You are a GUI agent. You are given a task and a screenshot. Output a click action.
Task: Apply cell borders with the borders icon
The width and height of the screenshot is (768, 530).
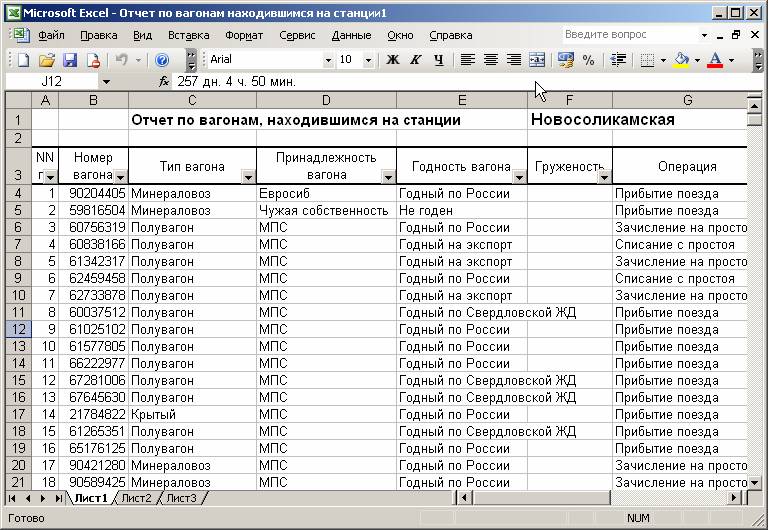(648, 60)
